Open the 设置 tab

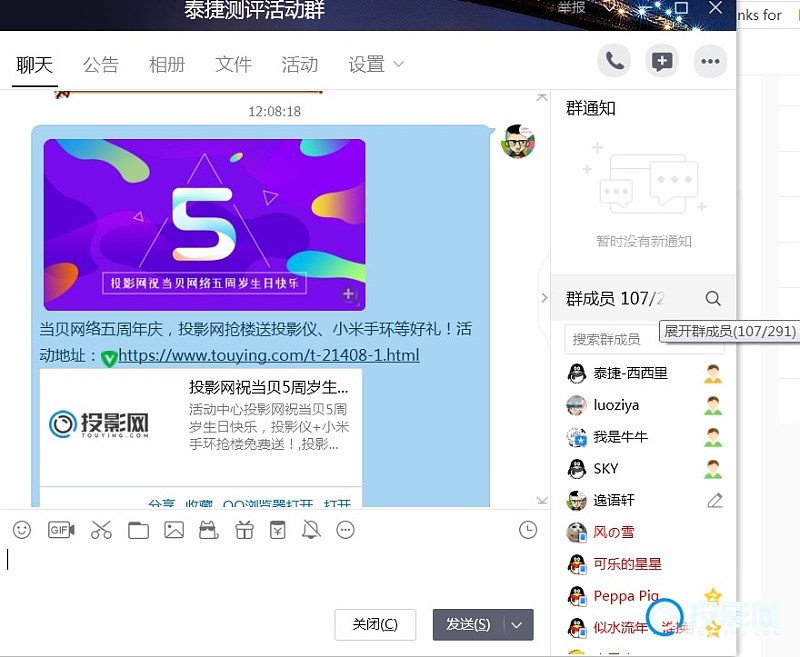coord(366,65)
